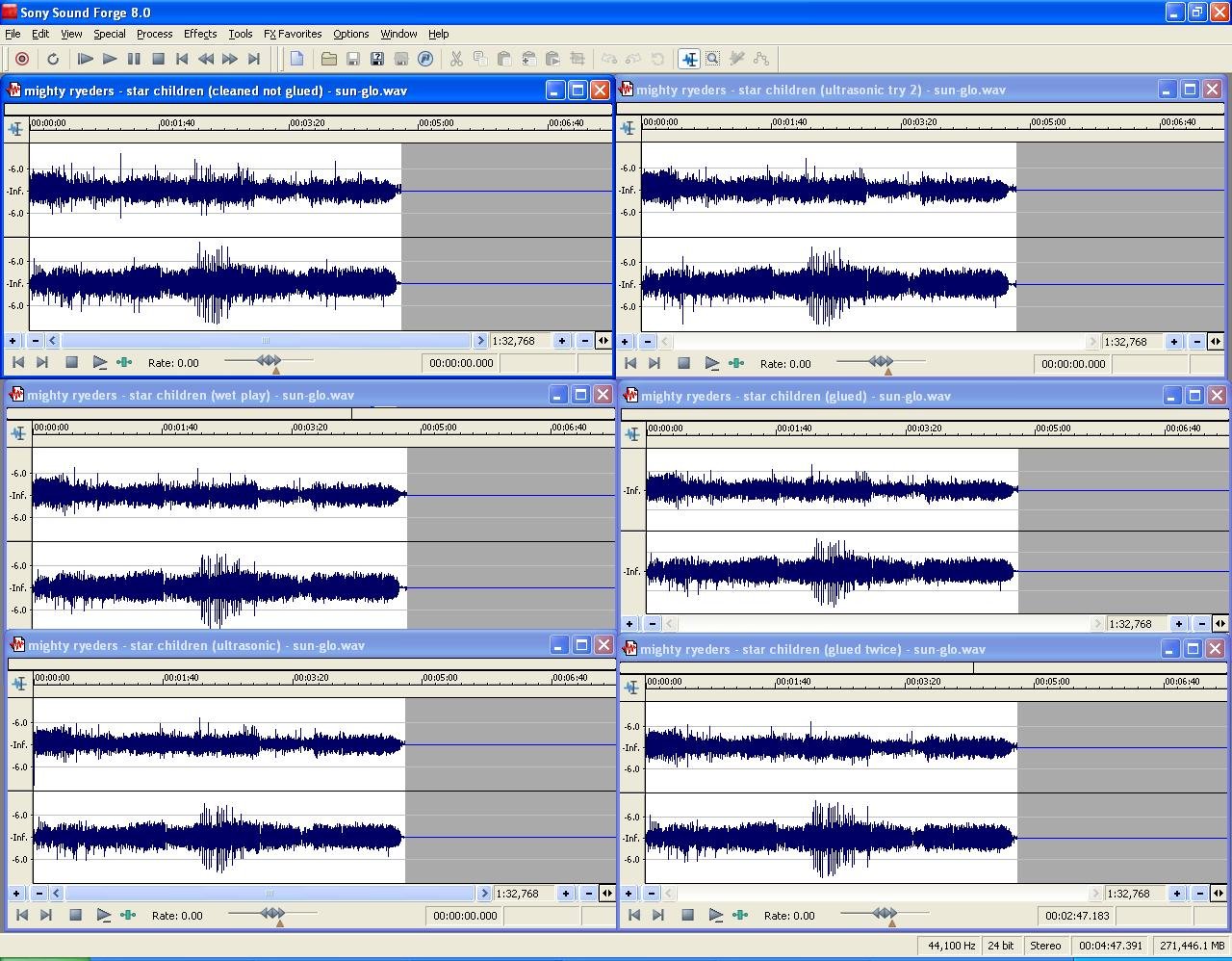Select the Magnify Tool in toolbar
This screenshot has height=961, width=1232.
(x=713, y=59)
